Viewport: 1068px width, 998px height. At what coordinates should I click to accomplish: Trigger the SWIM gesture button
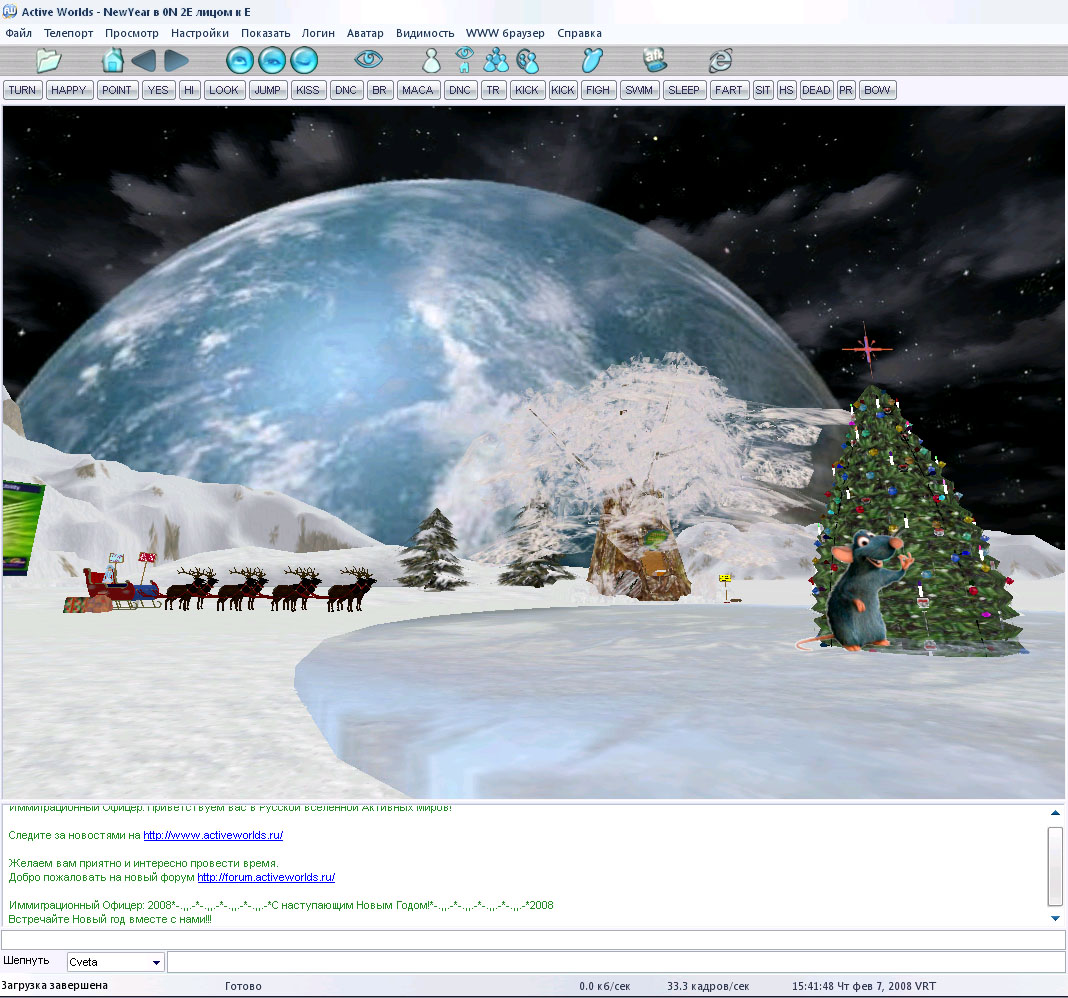[640, 90]
